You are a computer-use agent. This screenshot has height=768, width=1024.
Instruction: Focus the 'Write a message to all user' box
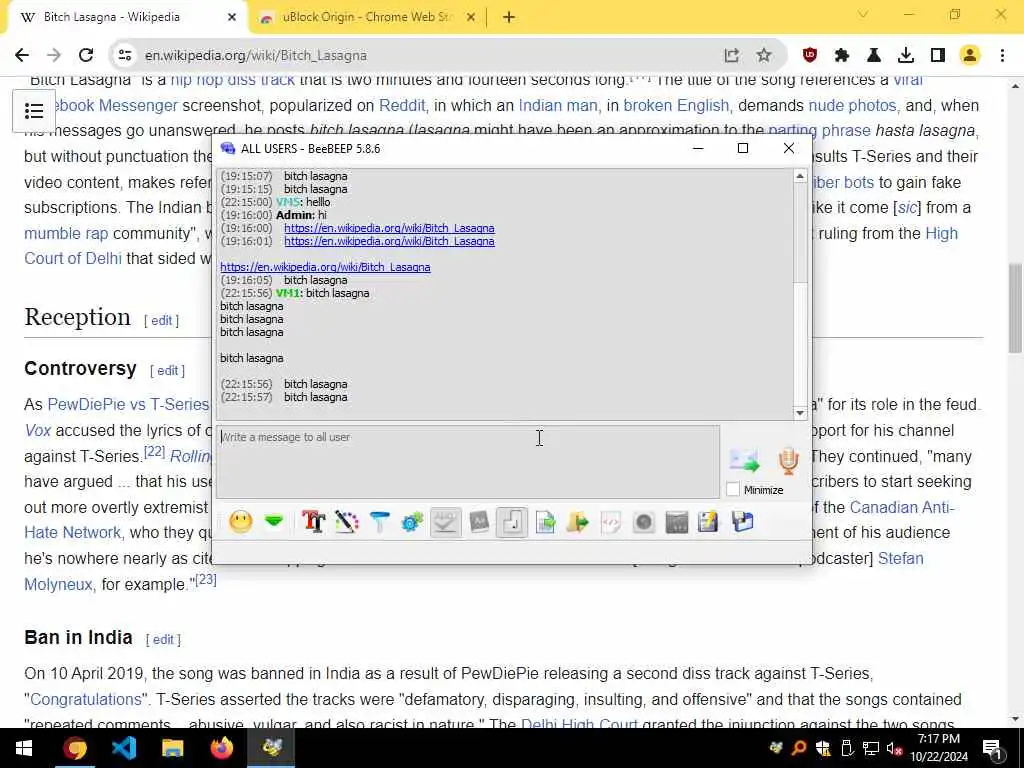pos(468,462)
